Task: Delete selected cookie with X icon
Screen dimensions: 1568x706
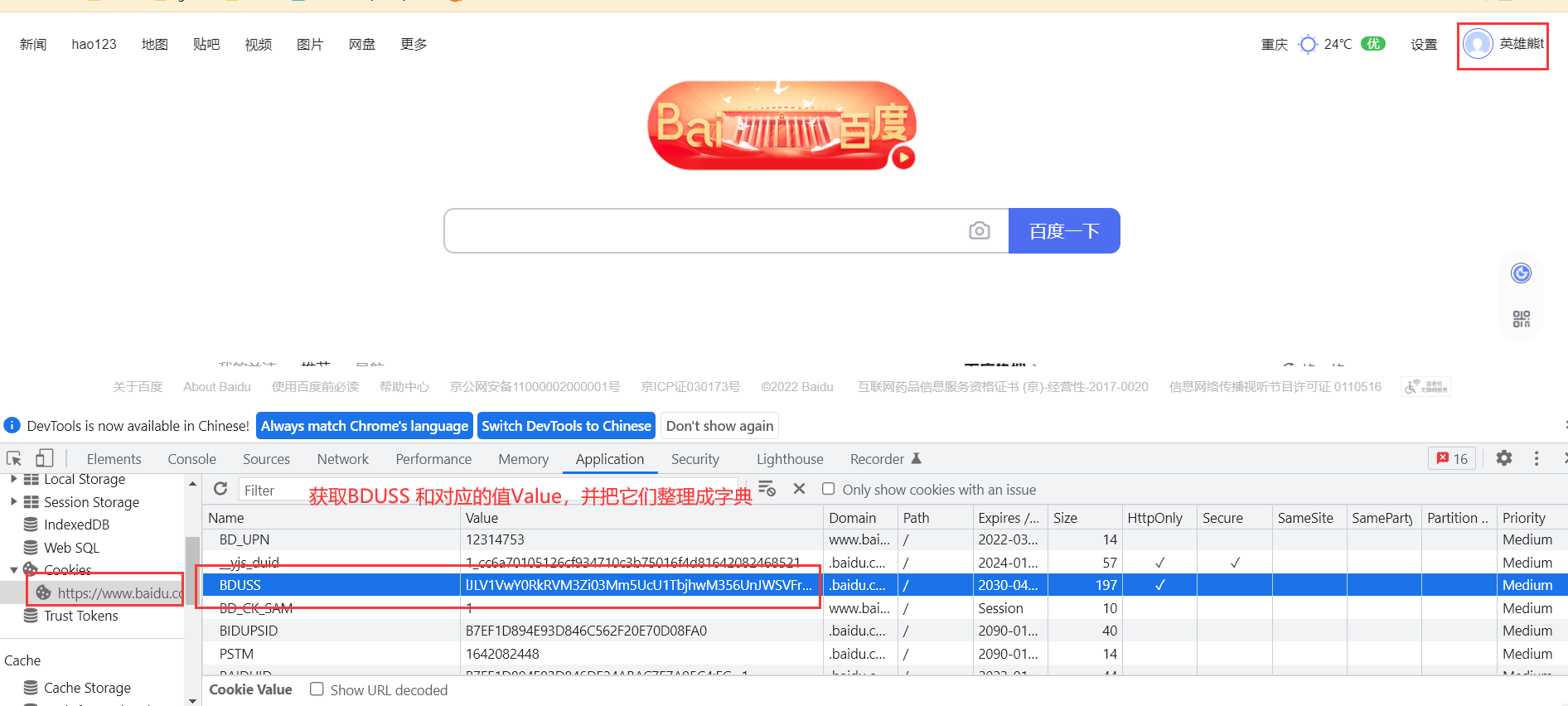Action: [x=799, y=489]
